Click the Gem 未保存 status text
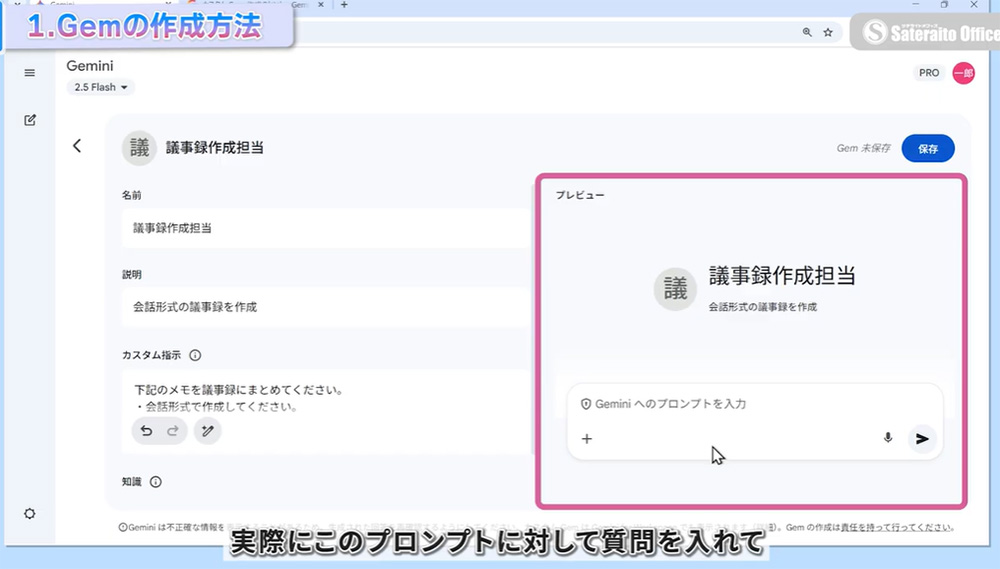Viewport: 1000px width, 569px height. pos(864,148)
